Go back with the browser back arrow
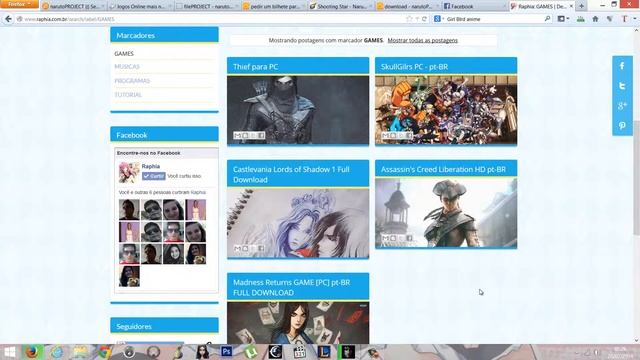Viewport: 640px width, 360px height. pyautogui.click(x=8, y=19)
